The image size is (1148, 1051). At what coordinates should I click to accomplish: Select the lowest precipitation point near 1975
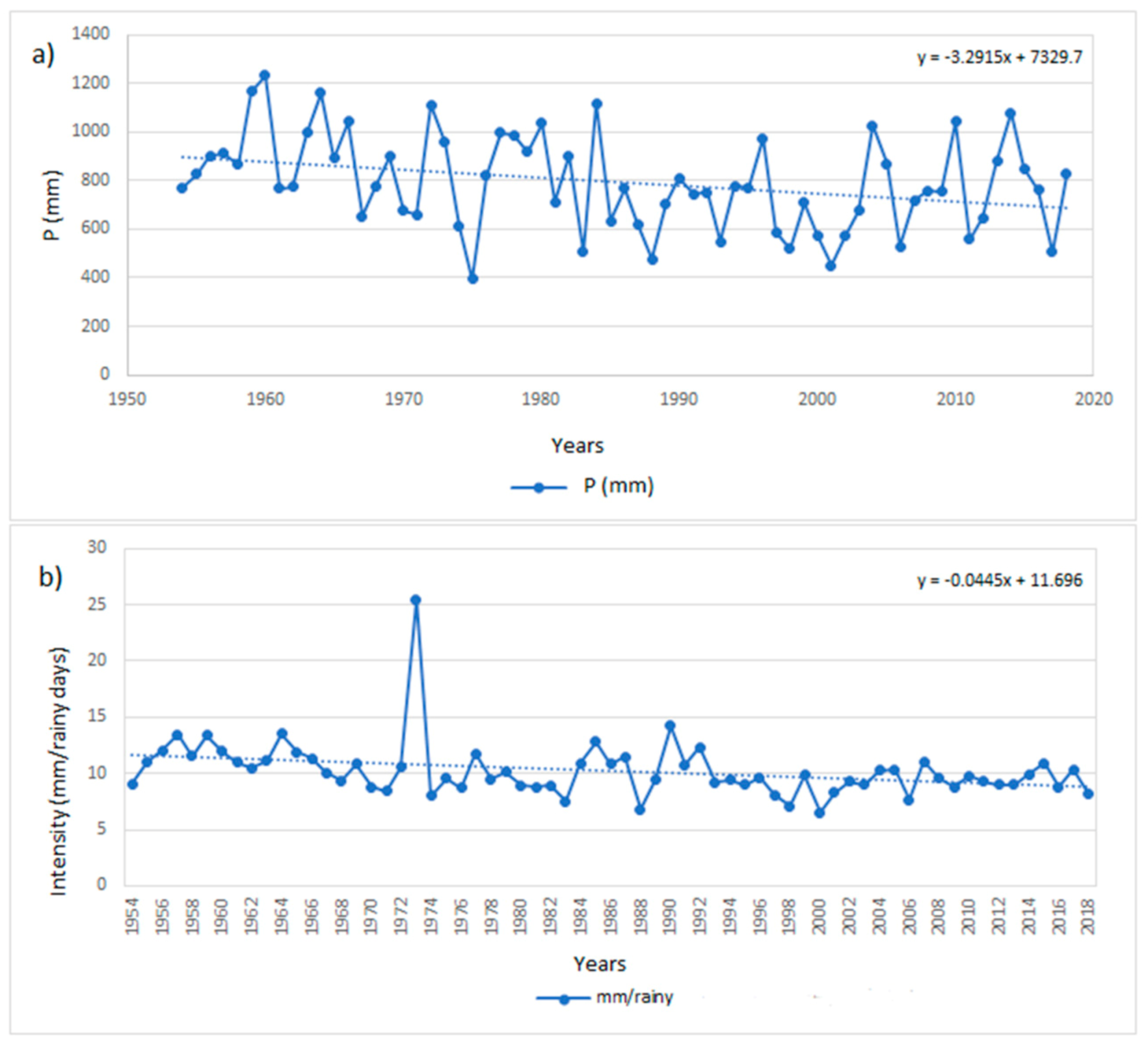(473, 278)
